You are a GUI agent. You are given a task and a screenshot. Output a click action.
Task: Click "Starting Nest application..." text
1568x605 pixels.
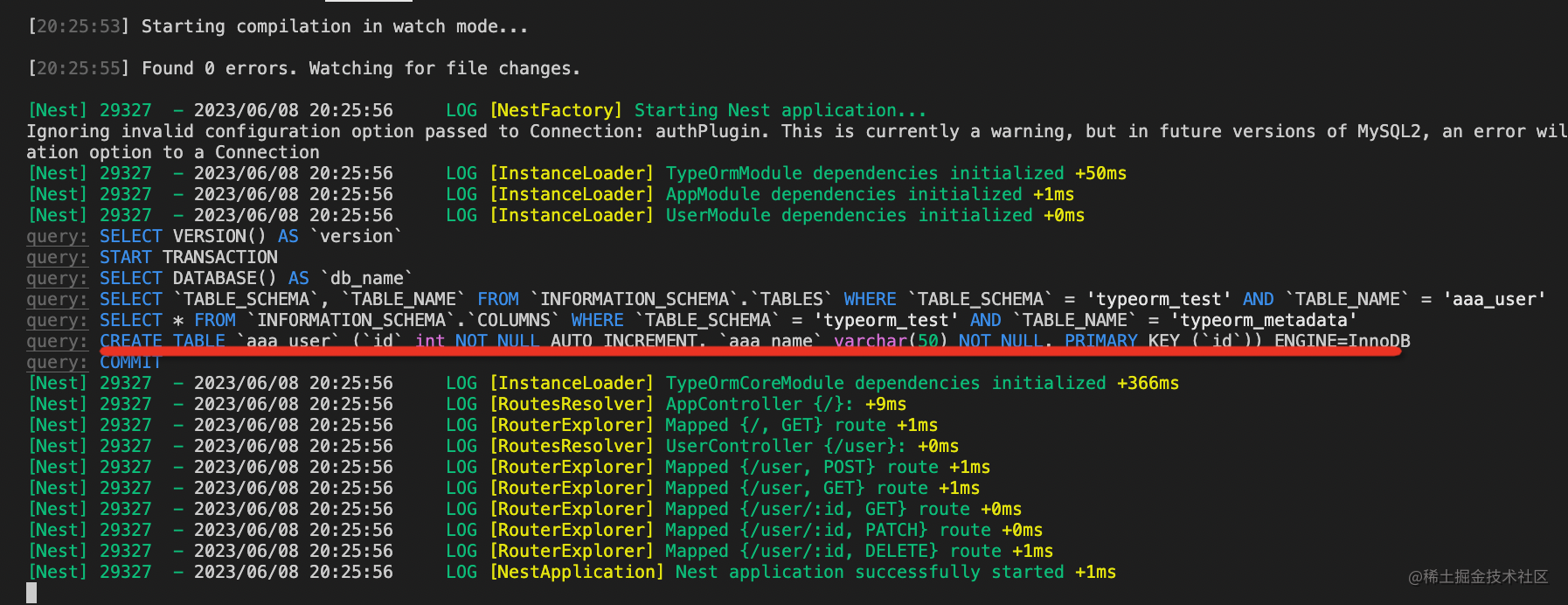pos(780,111)
